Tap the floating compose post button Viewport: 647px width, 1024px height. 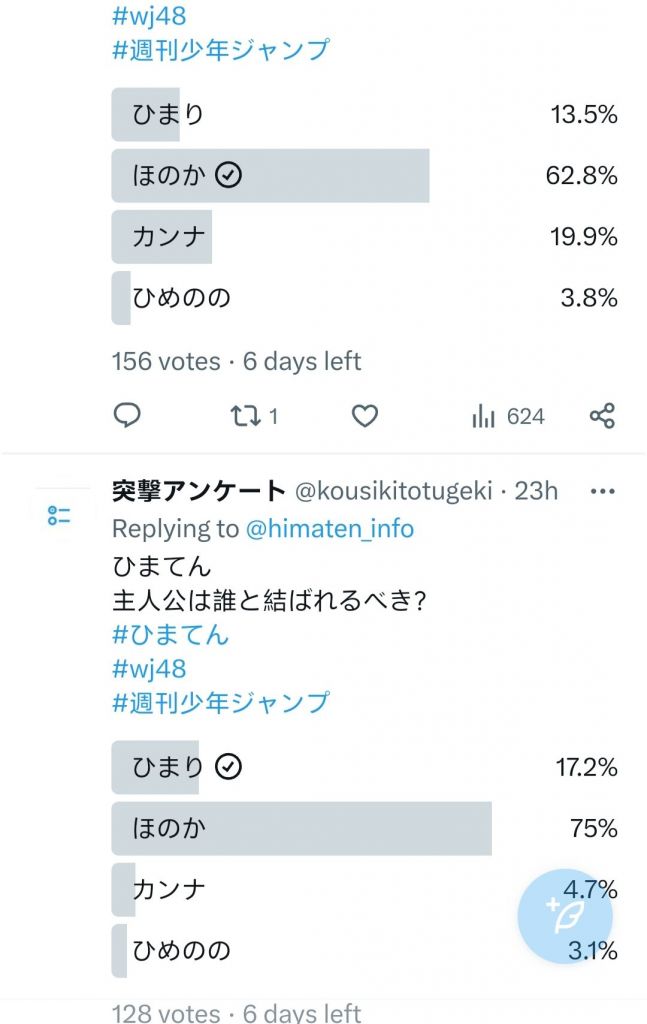pyautogui.click(x=565, y=916)
